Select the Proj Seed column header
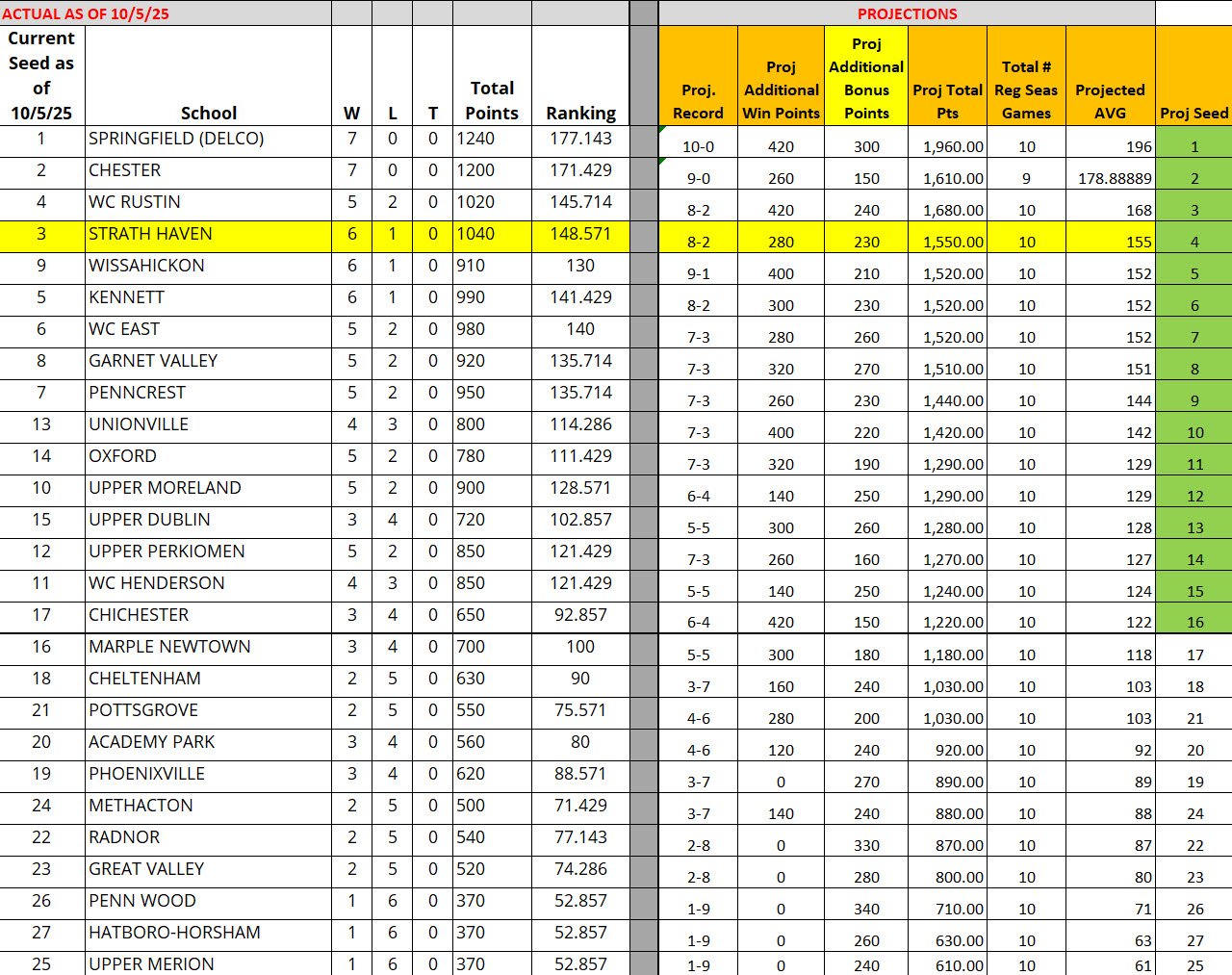This screenshot has width=1232, height=975. (1193, 113)
